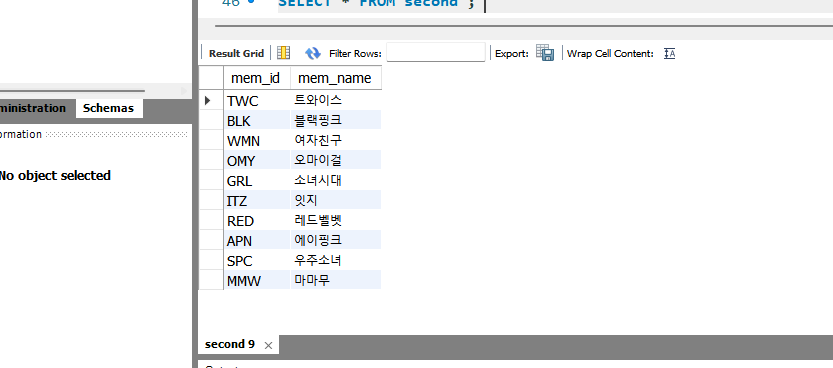Select the MMW cell

257,280
